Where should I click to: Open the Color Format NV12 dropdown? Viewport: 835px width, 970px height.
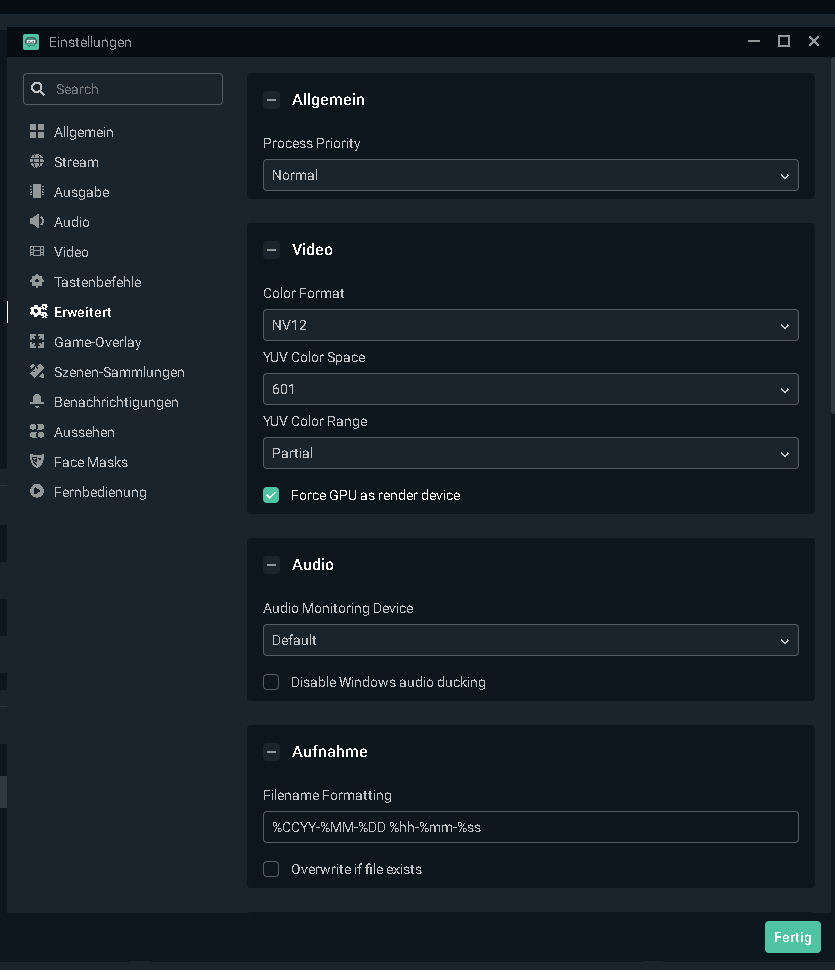[x=530, y=325]
